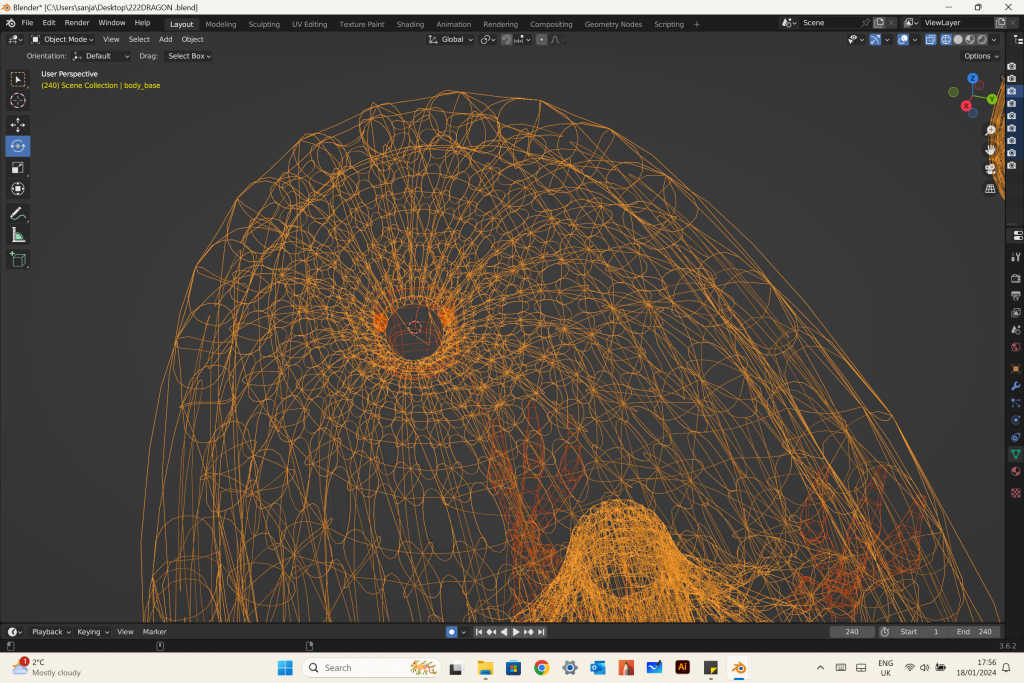The width and height of the screenshot is (1024, 683).
Task: Toggle X-Ray display mode
Action: click(x=931, y=40)
